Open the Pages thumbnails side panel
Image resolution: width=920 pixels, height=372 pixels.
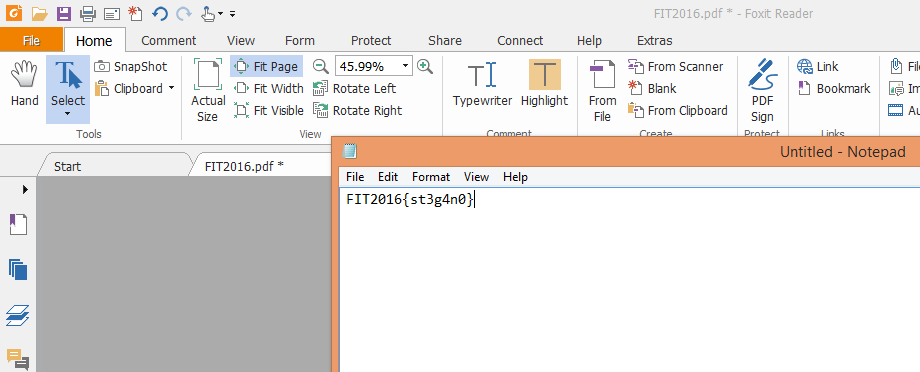tap(18, 270)
